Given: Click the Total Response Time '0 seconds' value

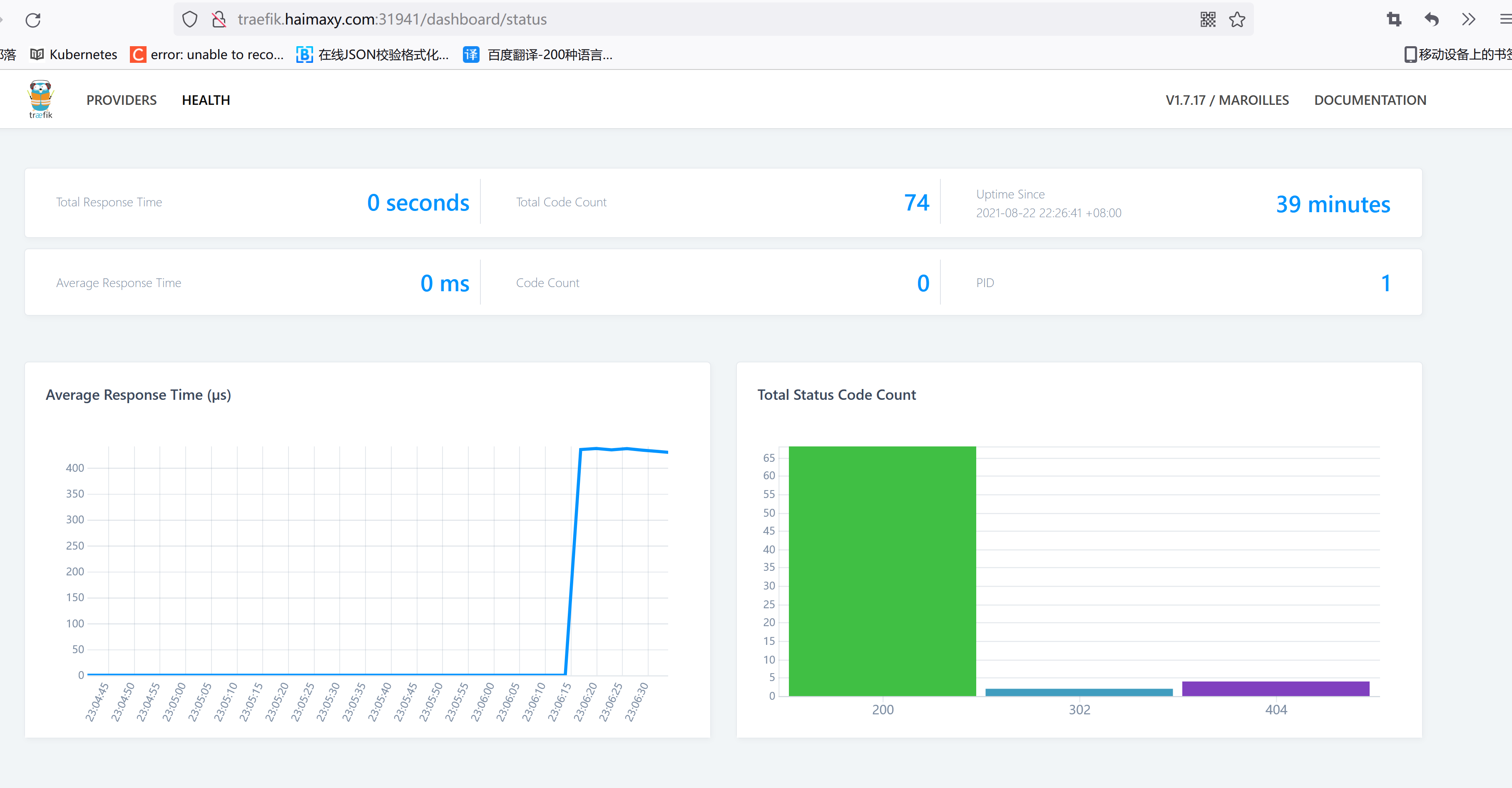Looking at the screenshot, I should [x=418, y=203].
